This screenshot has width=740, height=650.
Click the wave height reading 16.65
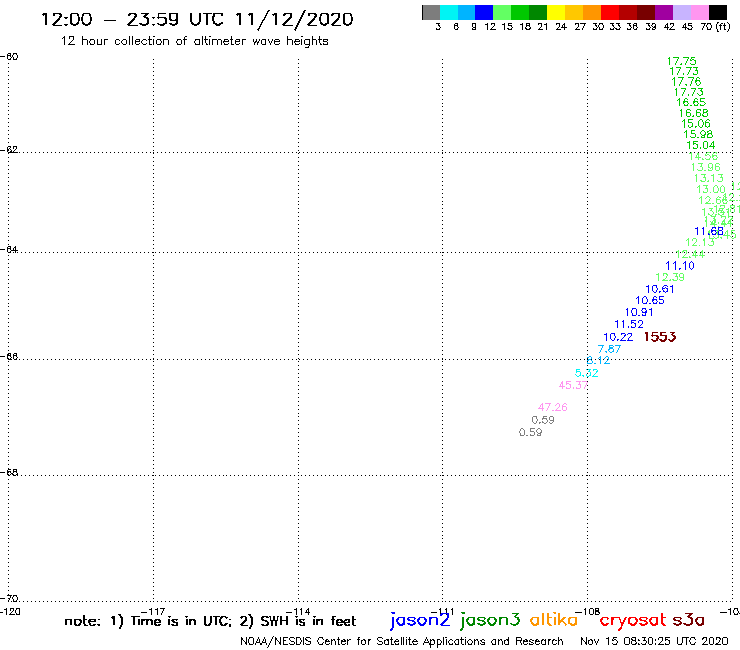click(x=691, y=102)
